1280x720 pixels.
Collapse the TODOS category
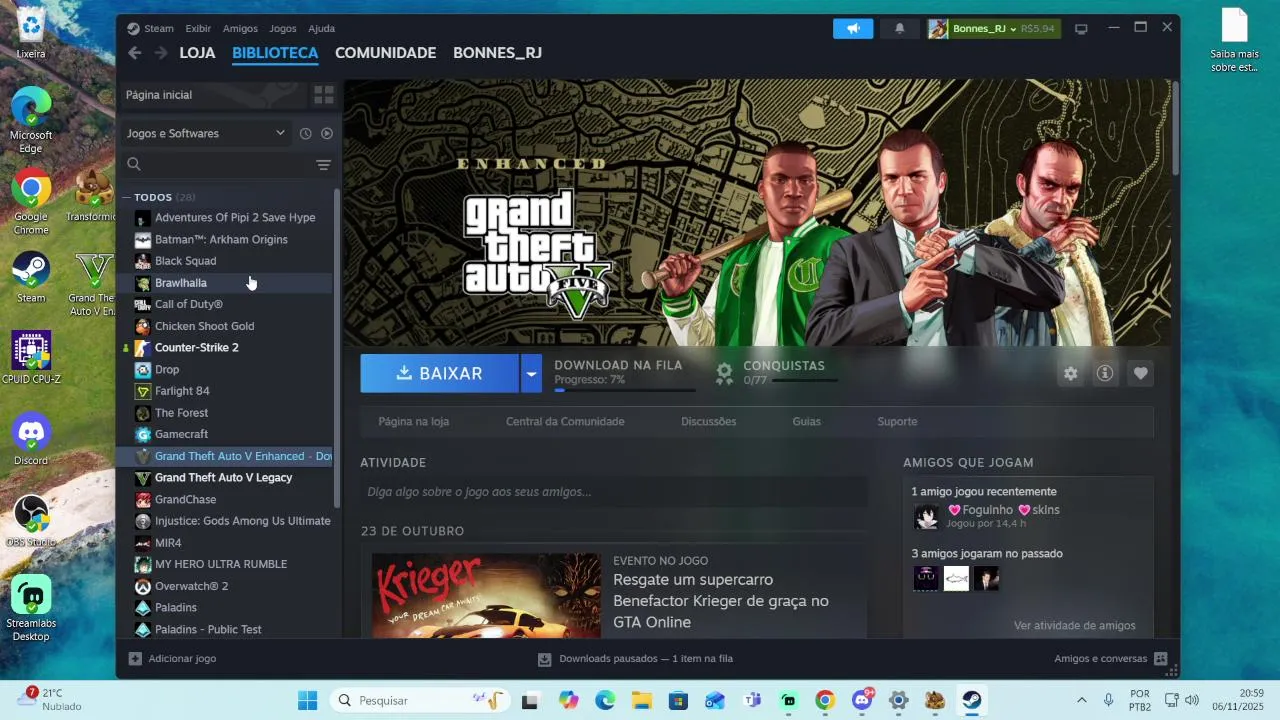[x=127, y=197]
